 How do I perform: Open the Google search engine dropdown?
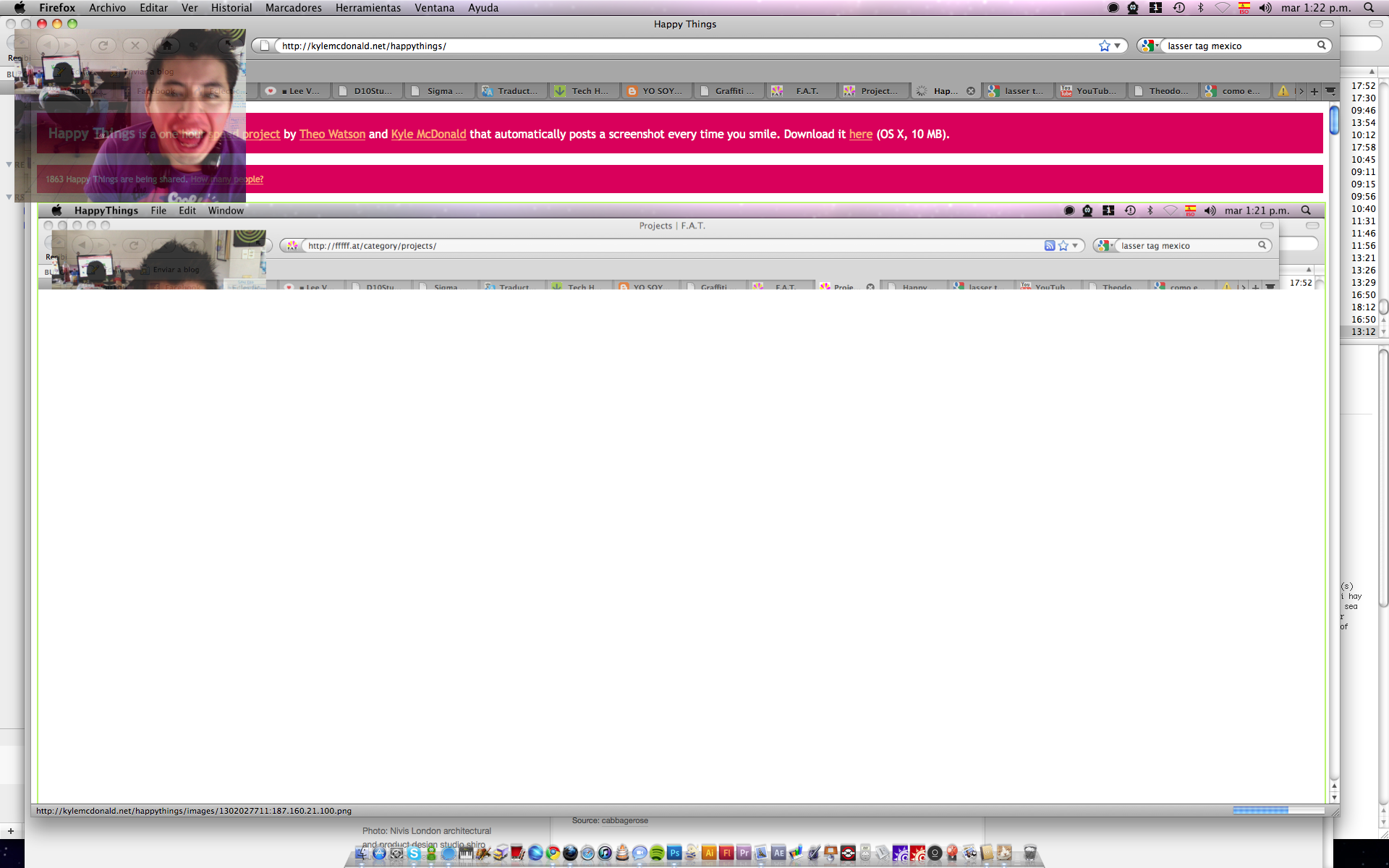(x=1149, y=46)
